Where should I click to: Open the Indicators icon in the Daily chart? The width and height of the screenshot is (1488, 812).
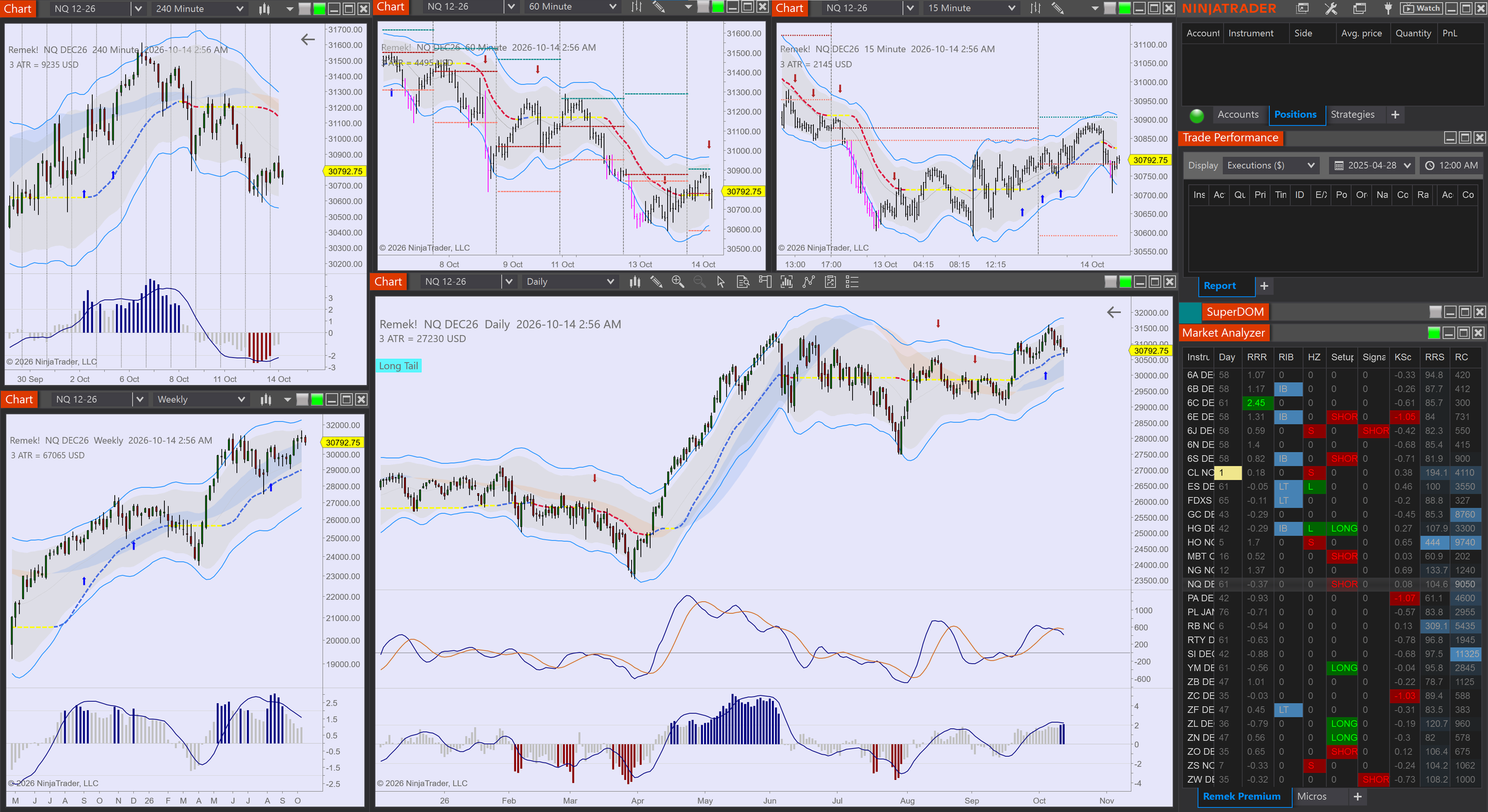tap(786, 282)
